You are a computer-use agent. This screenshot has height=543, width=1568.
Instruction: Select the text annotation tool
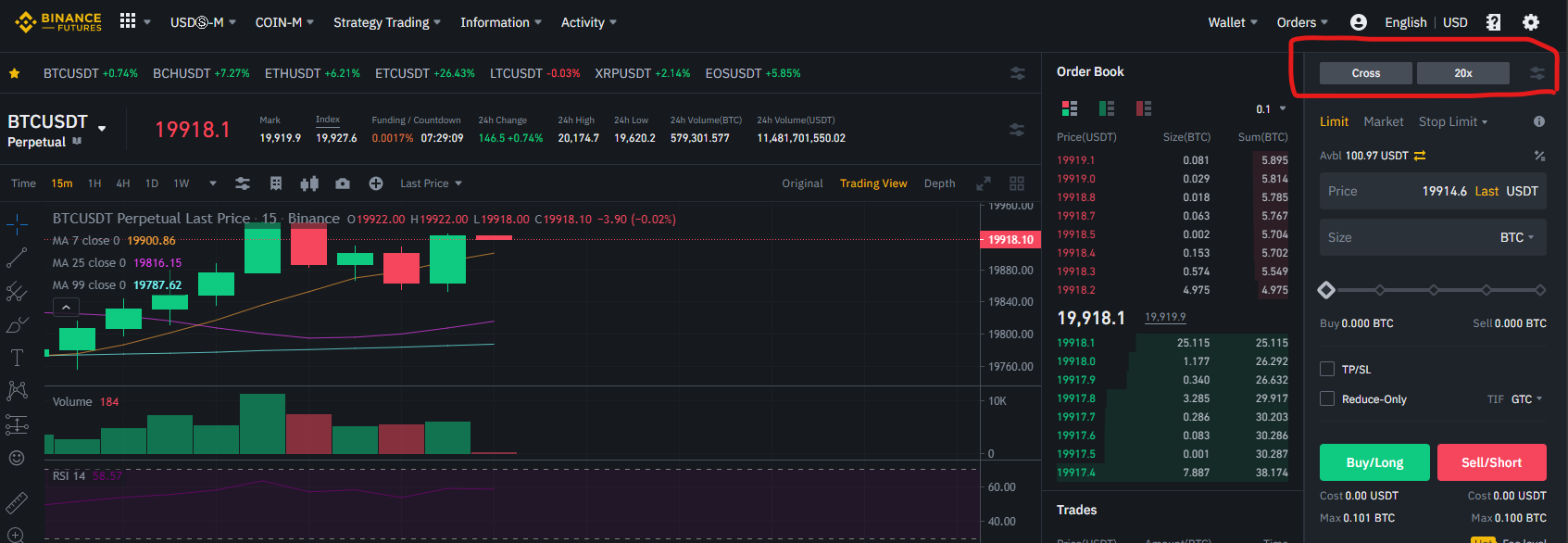(17, 358)
